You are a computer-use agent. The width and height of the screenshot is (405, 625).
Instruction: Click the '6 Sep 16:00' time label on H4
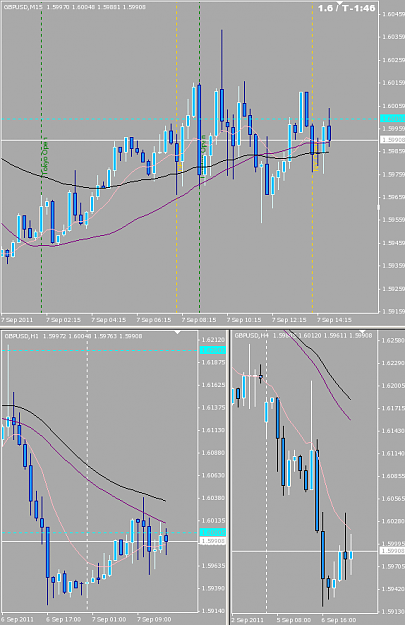[x=339, y=620]
